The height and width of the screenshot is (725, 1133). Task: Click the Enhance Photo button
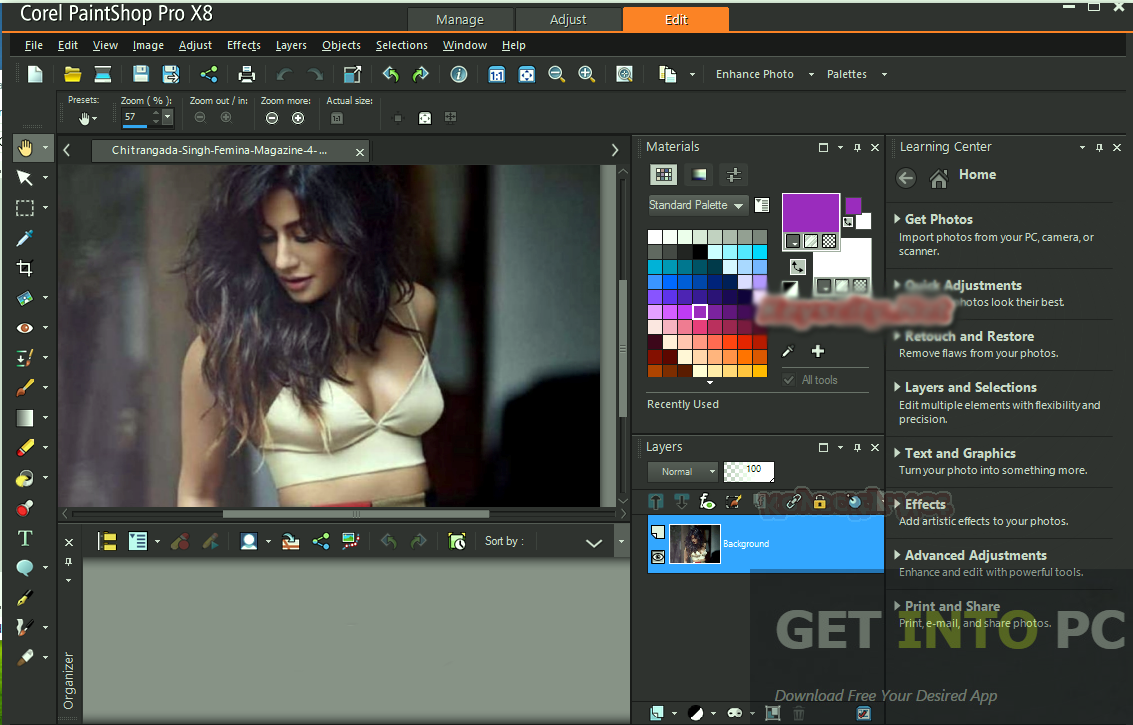(754, 74)
